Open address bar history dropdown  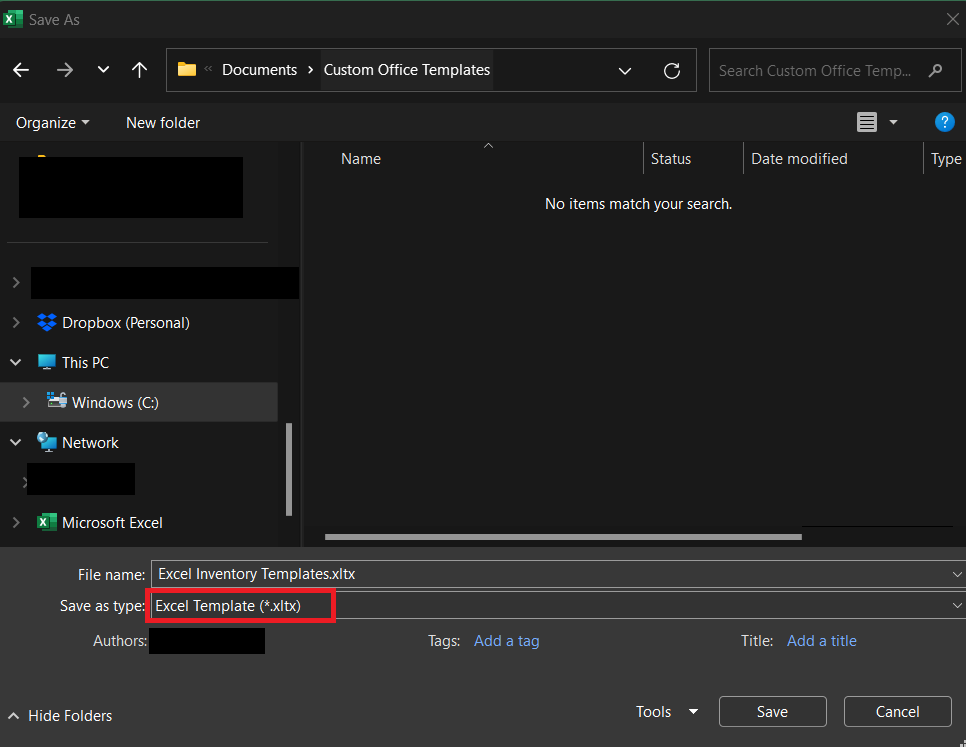pyautogui.click(x=625, y=71)
